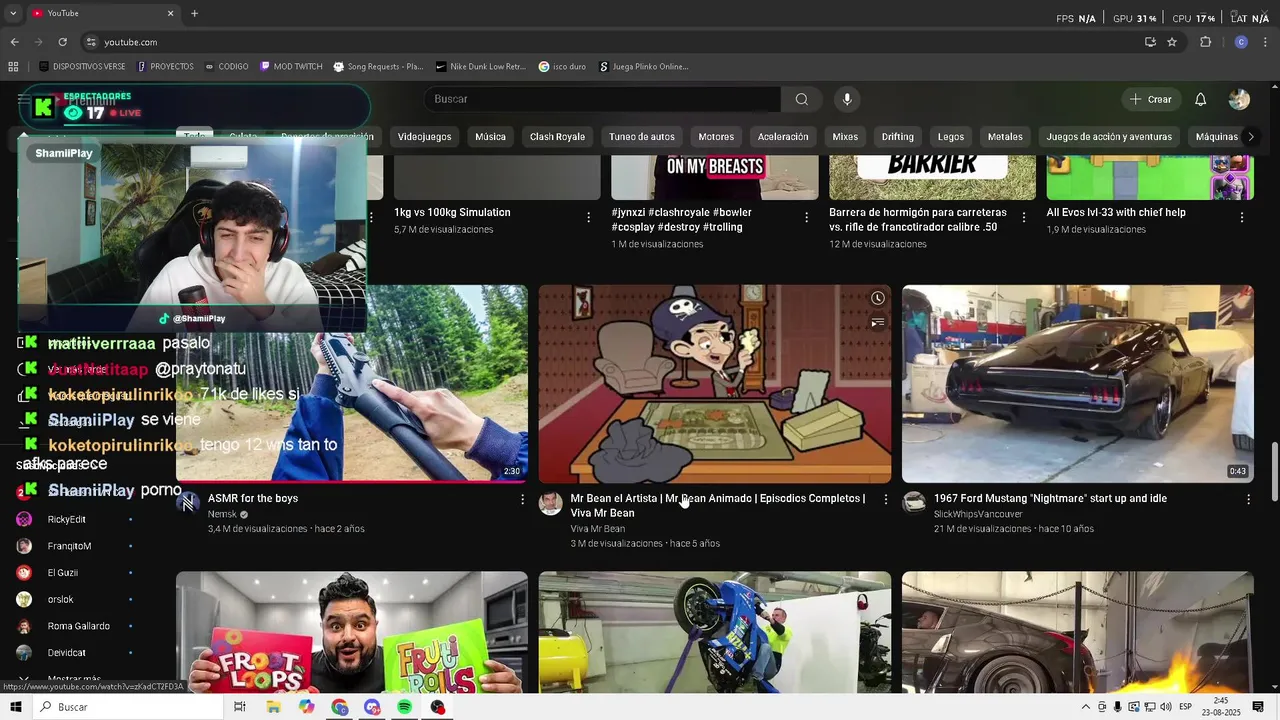This screenshot has height=720, width=1280.
Task: Open the SlickWhipsVancouver channel avatar
Action: click(x=914, y=503)
